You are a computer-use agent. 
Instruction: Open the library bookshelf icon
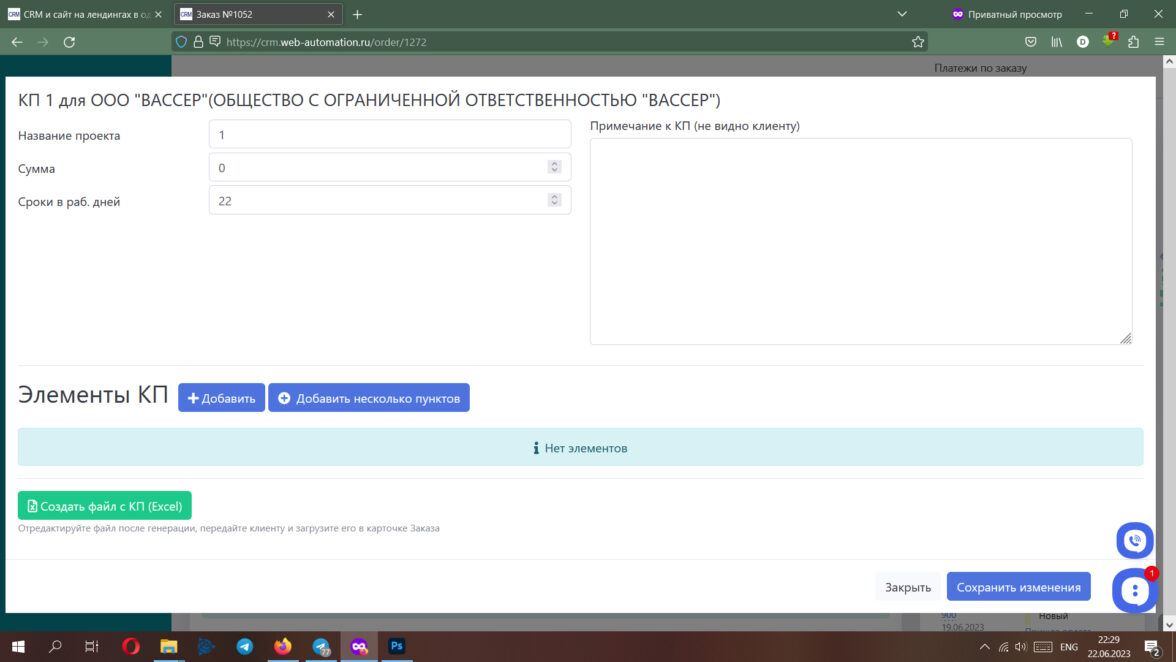click(1056, 42)
